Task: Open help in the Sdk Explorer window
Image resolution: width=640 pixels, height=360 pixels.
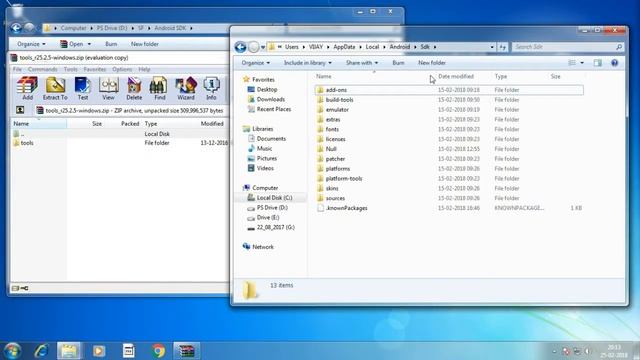Action: coord(615,63)
